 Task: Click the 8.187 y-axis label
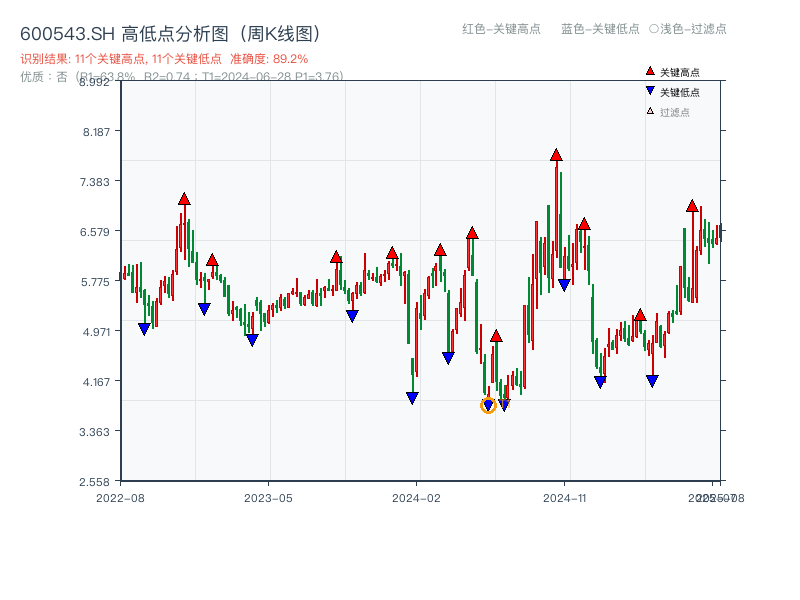96,132
